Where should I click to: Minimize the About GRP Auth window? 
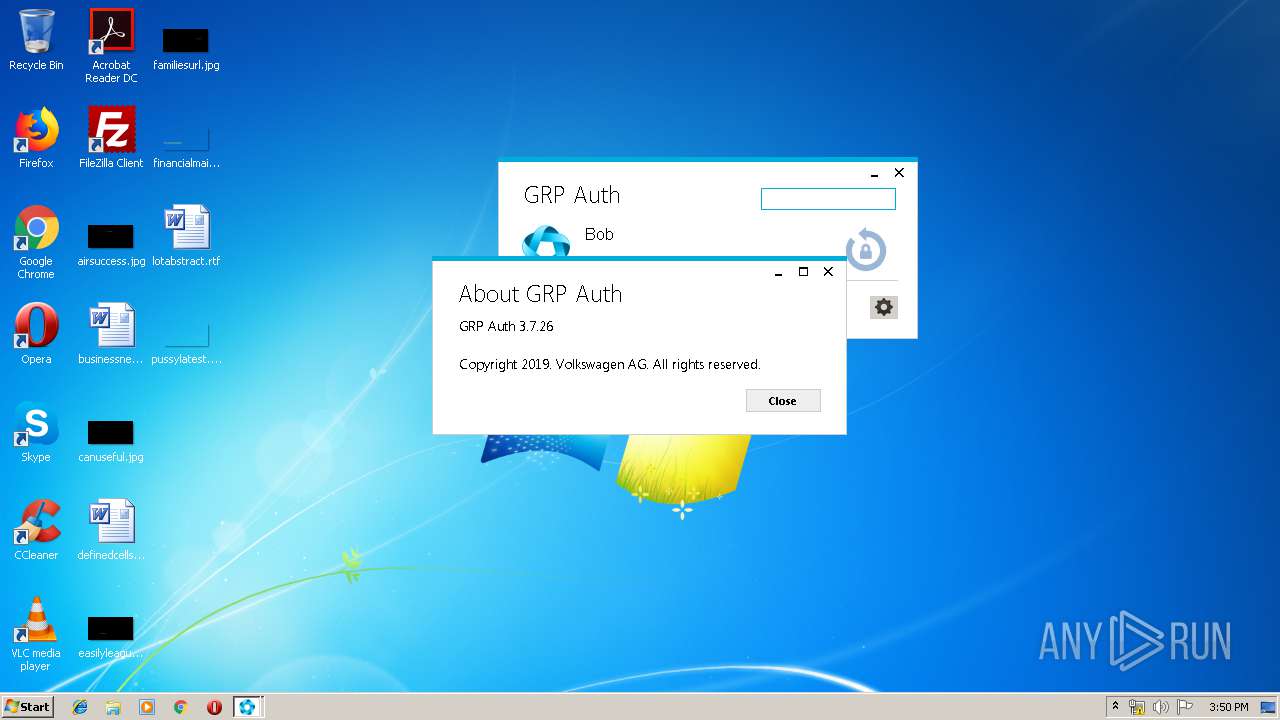[x=778, y=272]
